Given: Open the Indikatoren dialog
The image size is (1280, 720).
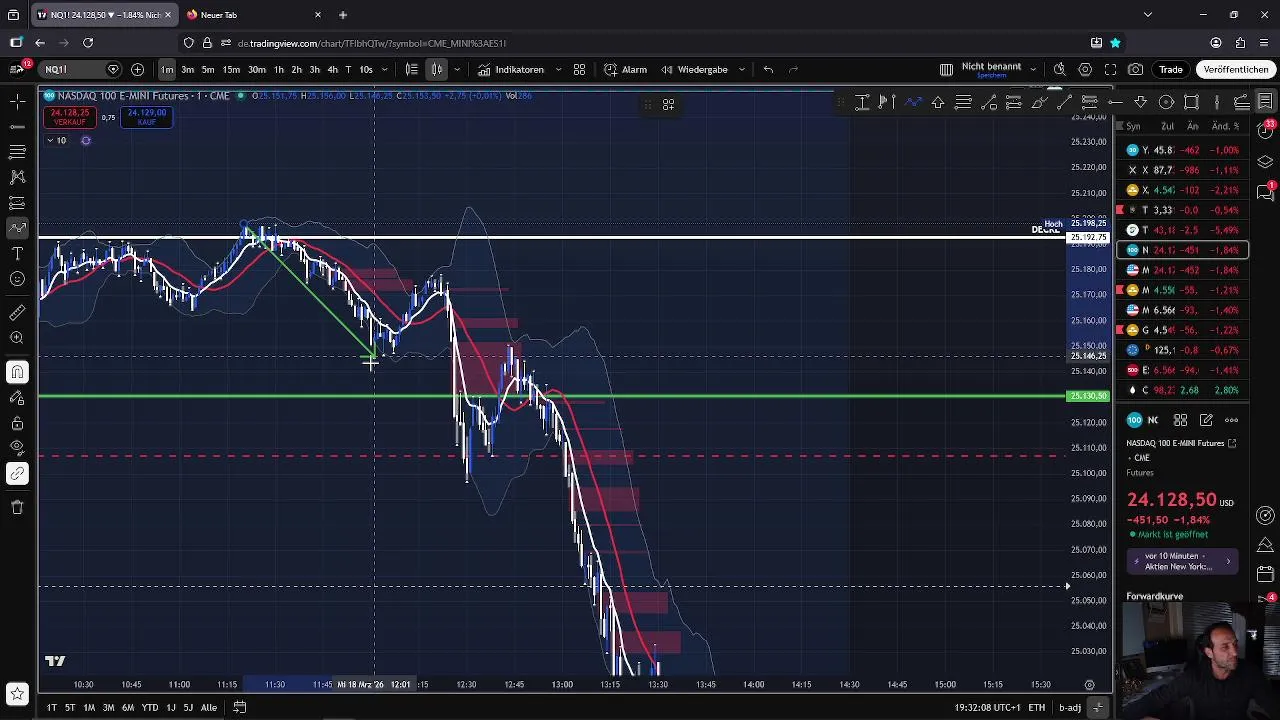Looking at the screenshot, I should (511, 69).
